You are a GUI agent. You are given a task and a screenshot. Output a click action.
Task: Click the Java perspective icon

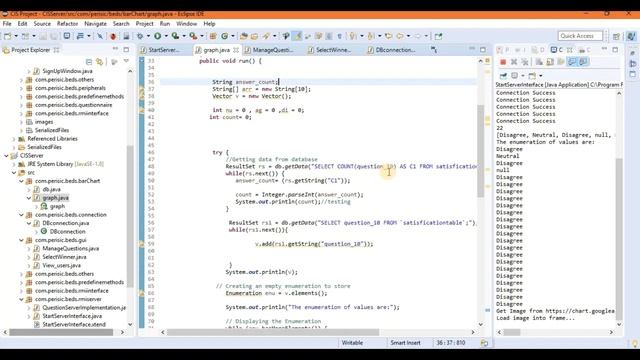click(631, 36)
